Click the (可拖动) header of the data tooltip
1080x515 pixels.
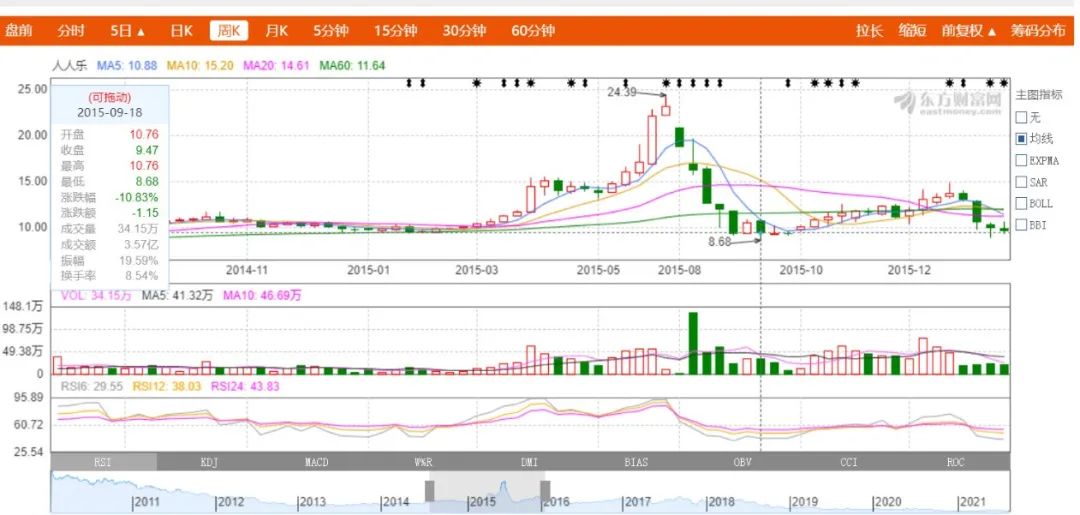(110, 98)
